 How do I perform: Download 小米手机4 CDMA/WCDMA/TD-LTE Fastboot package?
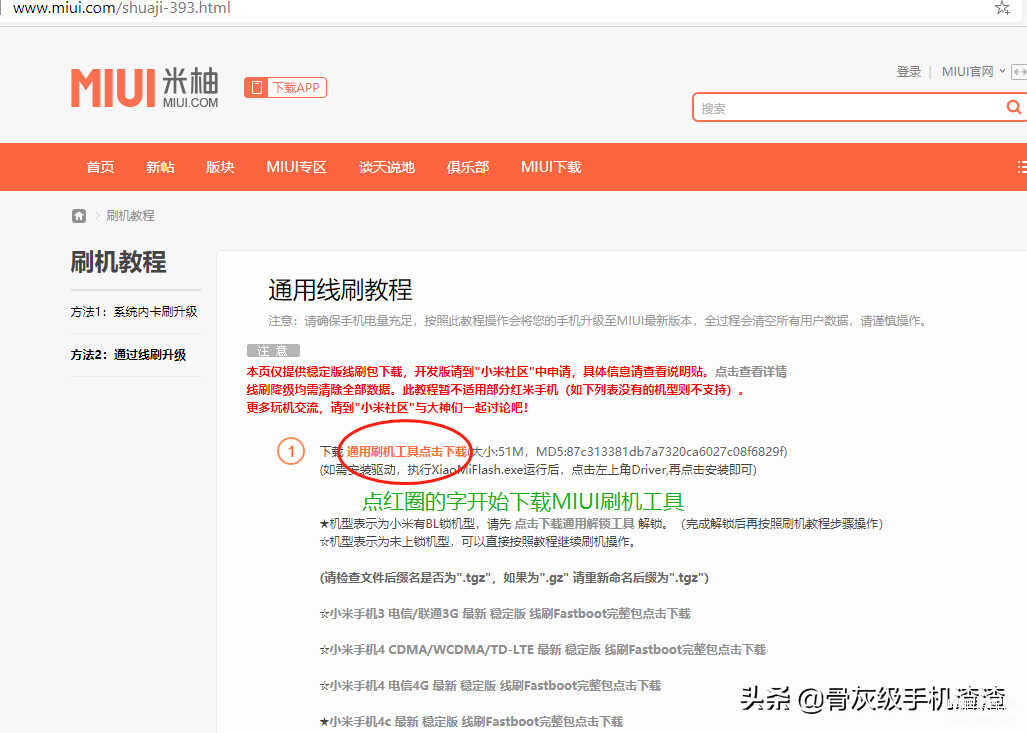pyautogui.click(x=542, y=650)
